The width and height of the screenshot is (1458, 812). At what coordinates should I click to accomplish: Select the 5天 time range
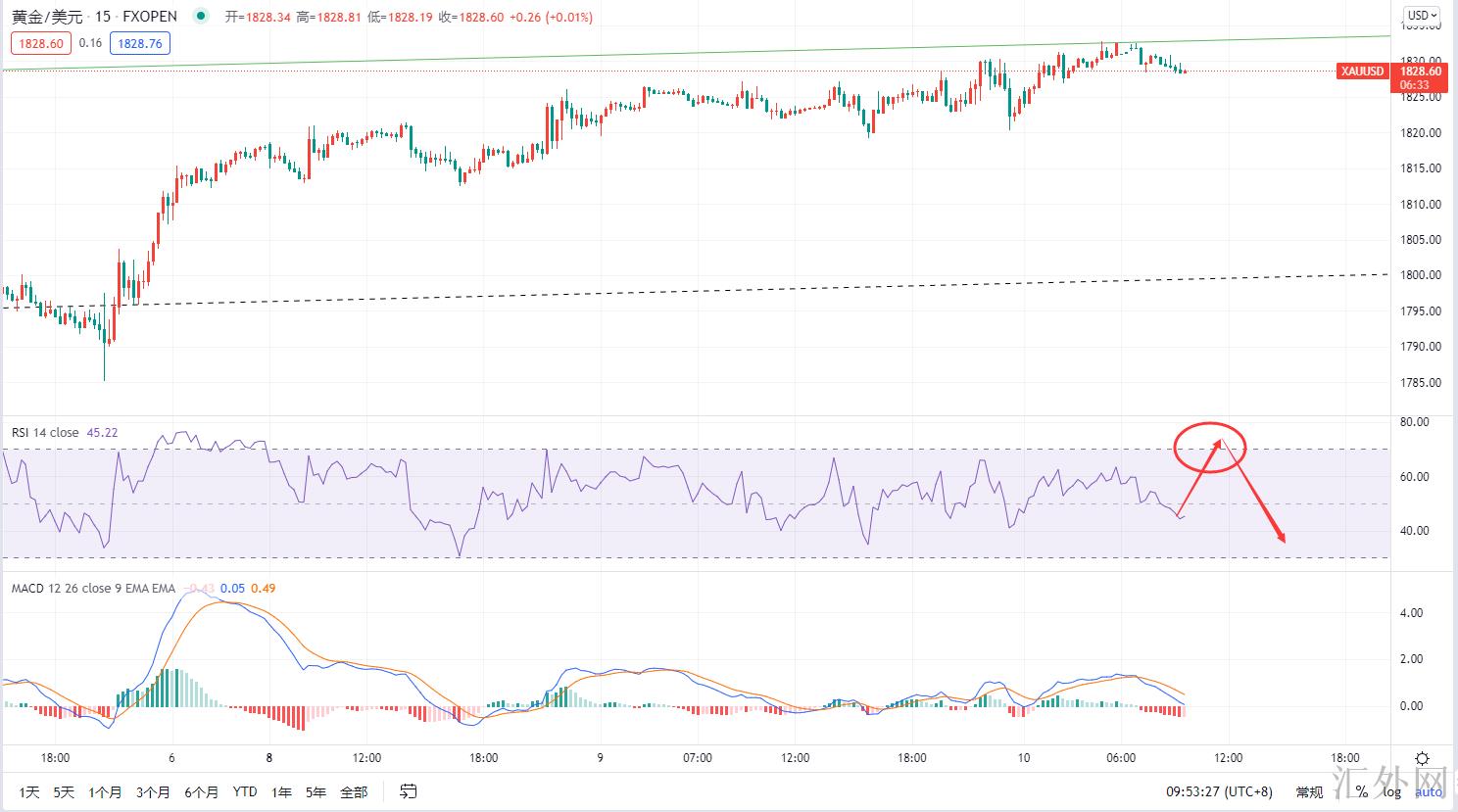[64, 791]
